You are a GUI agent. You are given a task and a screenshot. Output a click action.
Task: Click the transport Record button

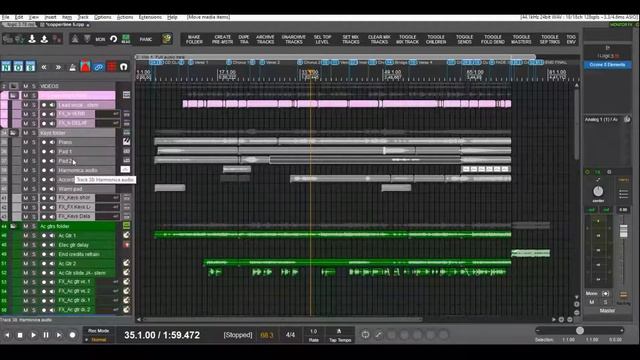[x=72, y=335]
